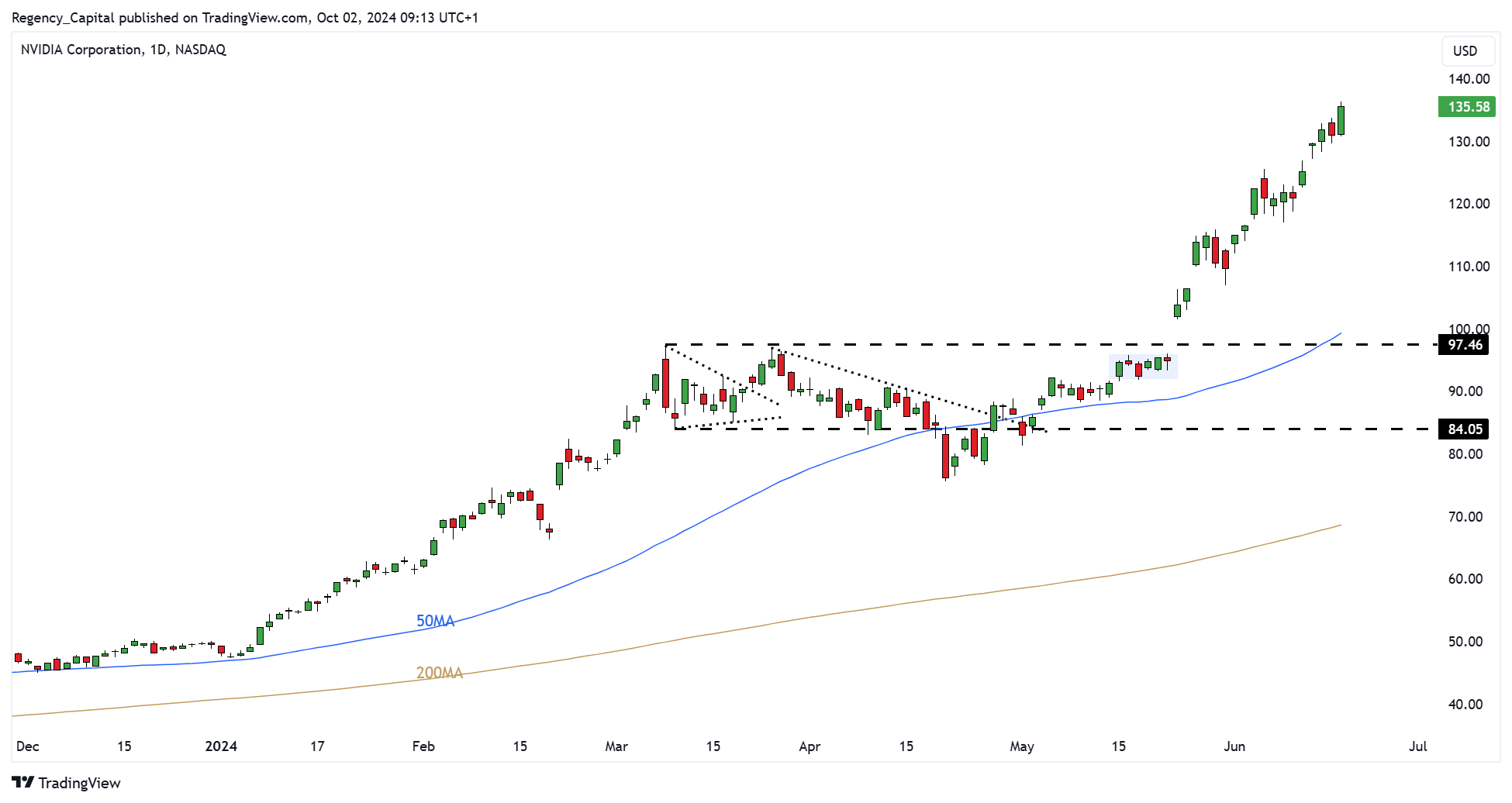
Task: Click the 200MA moving average label
Action: coord(440,673)
